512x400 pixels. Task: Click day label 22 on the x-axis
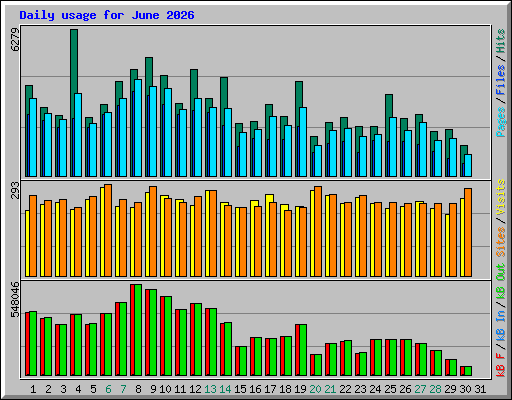(345, 389)
